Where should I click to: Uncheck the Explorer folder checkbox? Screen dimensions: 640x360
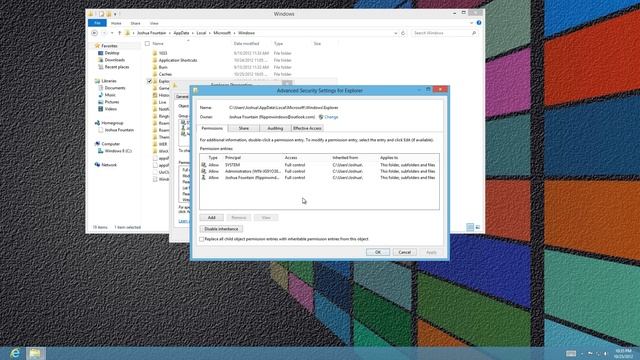tap(149, 81)
